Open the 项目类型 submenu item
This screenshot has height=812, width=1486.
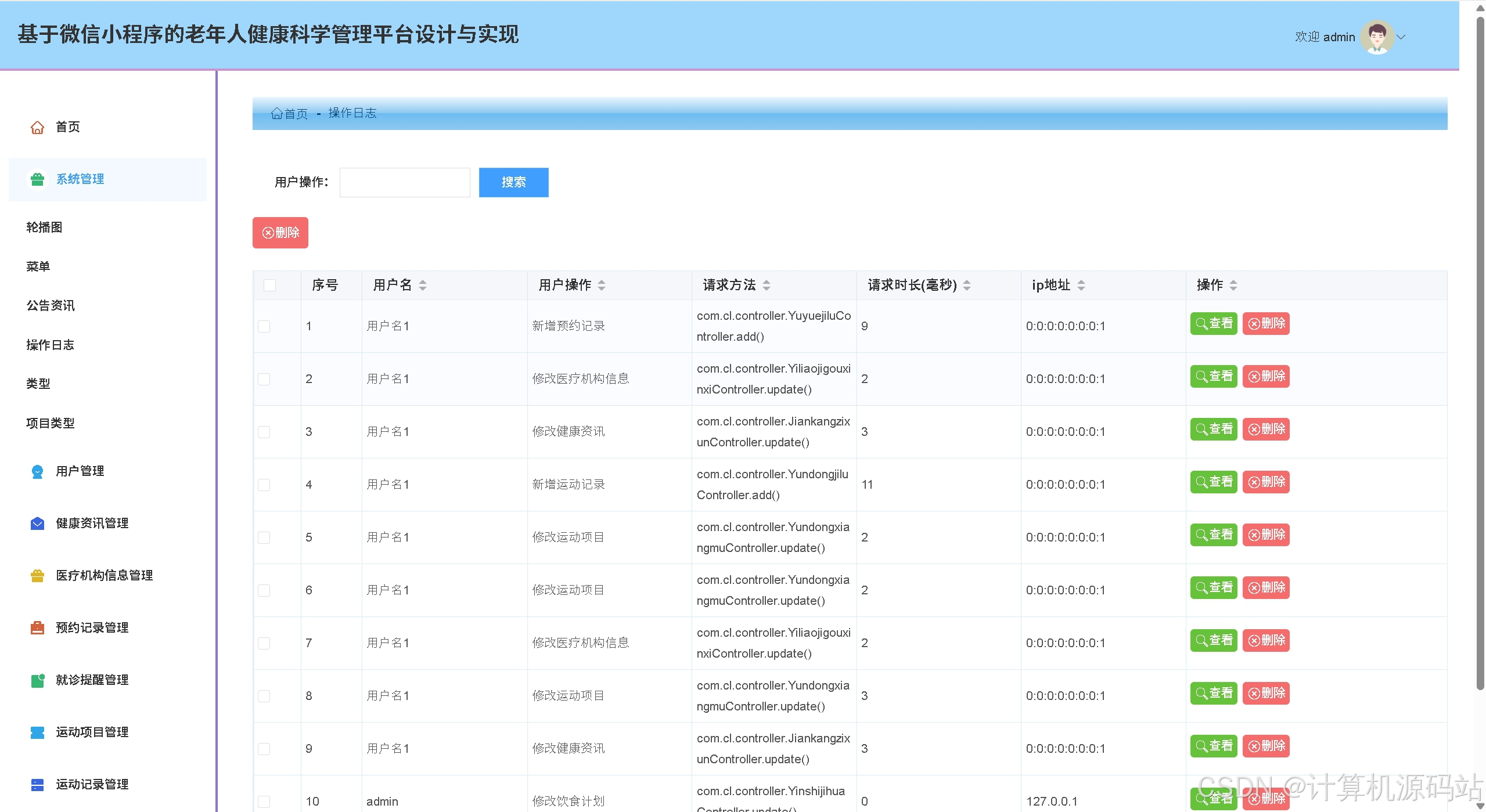point(51,423)
